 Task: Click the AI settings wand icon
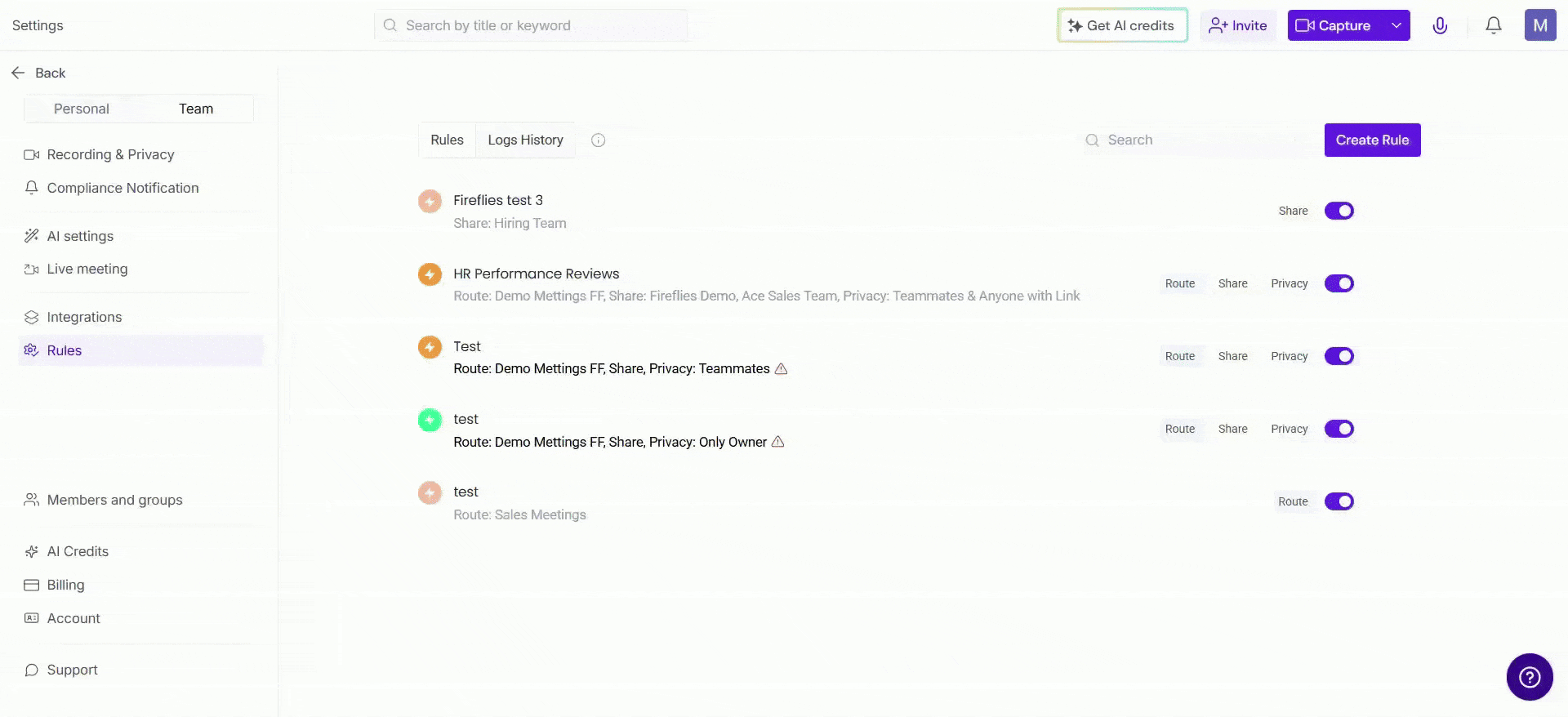point(32,236)
